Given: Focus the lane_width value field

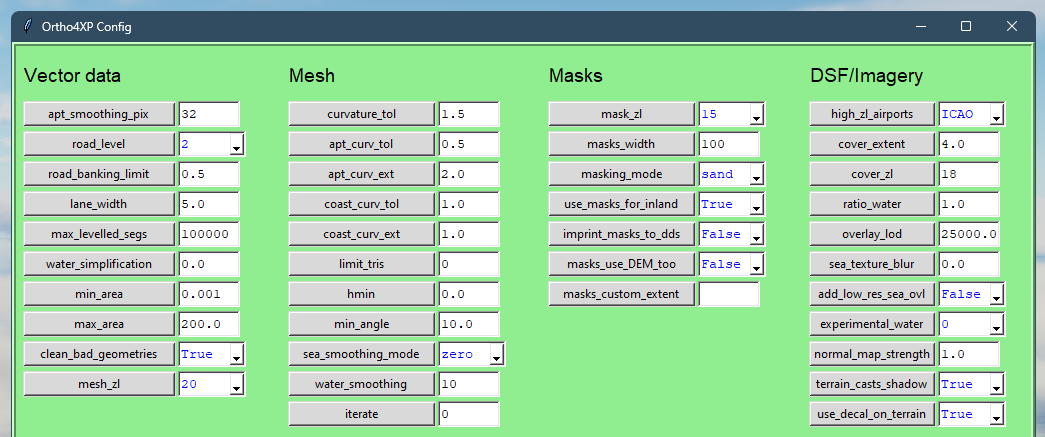Looking at the screenshot, I should [209, 204].
